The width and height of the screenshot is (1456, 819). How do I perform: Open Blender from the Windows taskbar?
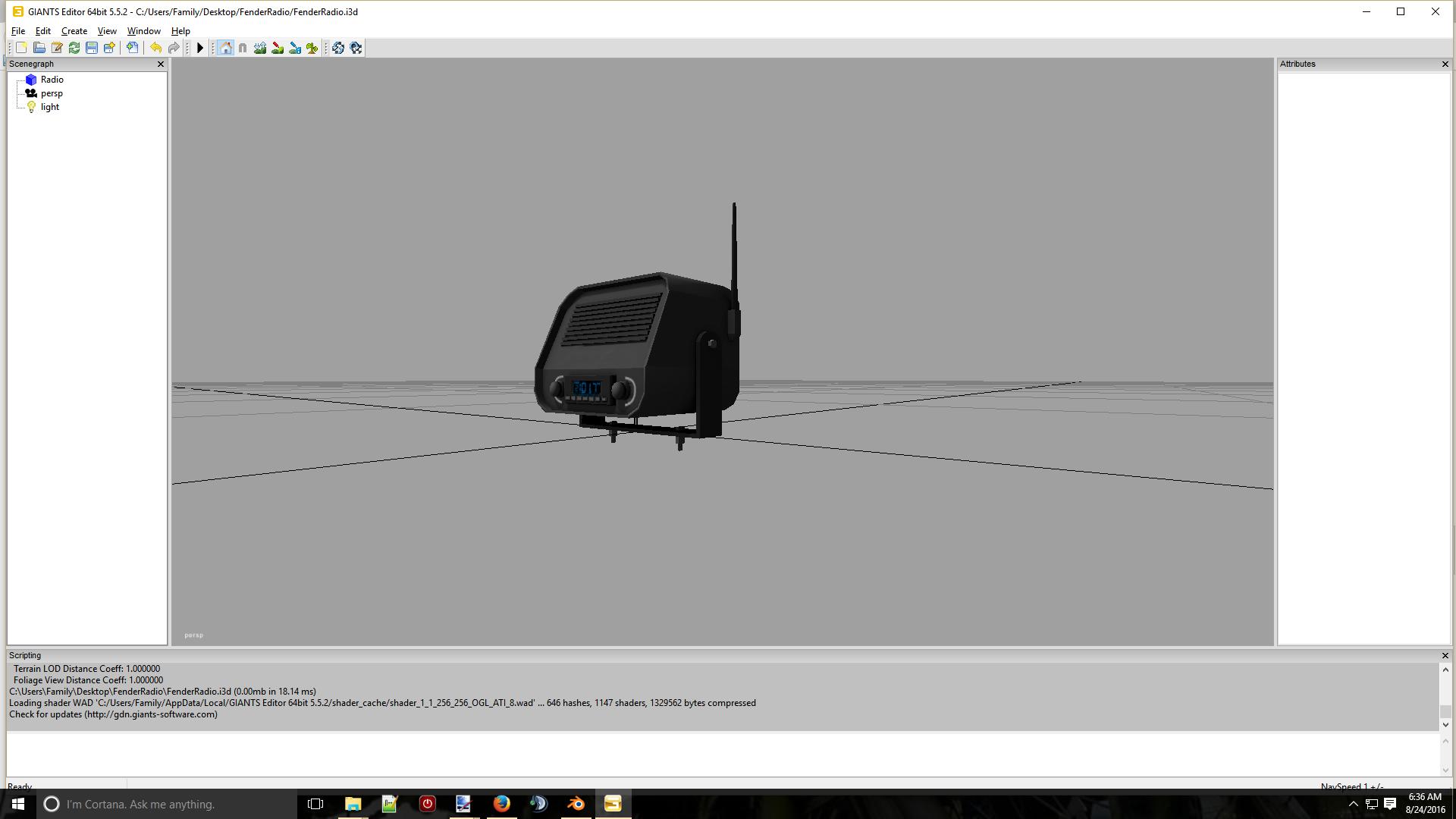(576, 804)
